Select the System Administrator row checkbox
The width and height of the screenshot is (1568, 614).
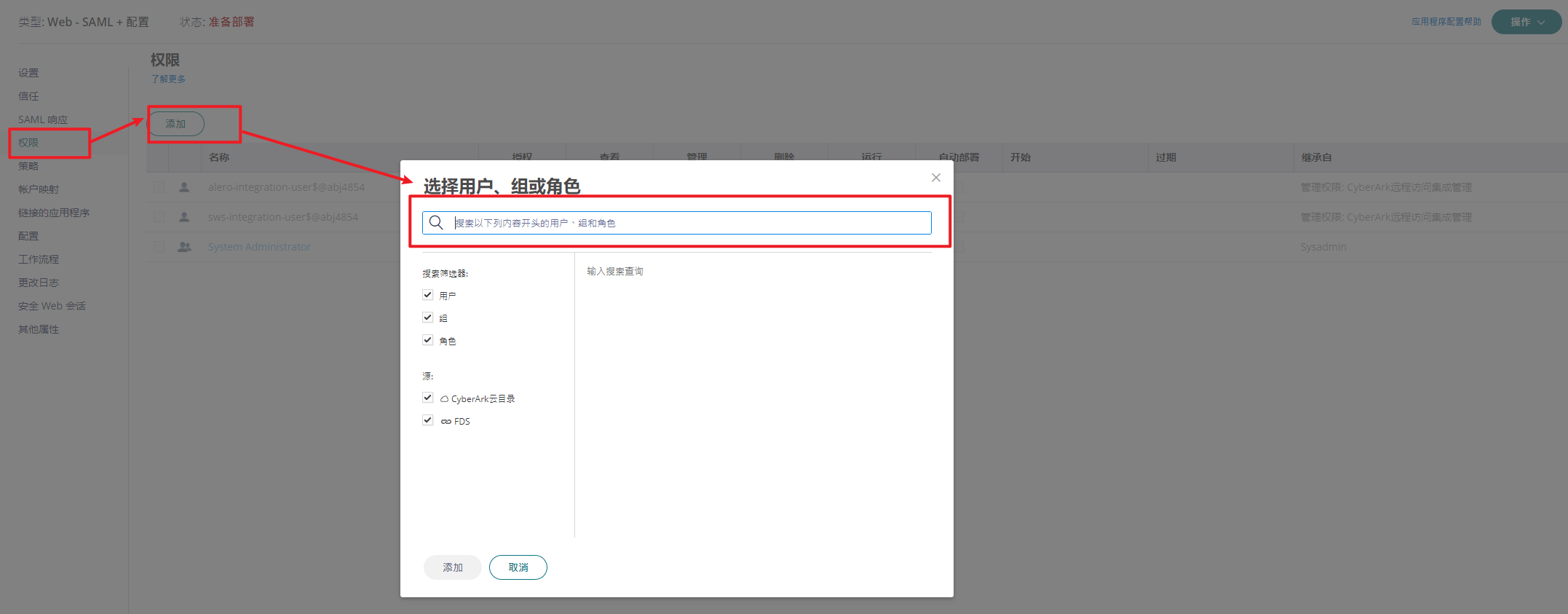click(159, 247)
